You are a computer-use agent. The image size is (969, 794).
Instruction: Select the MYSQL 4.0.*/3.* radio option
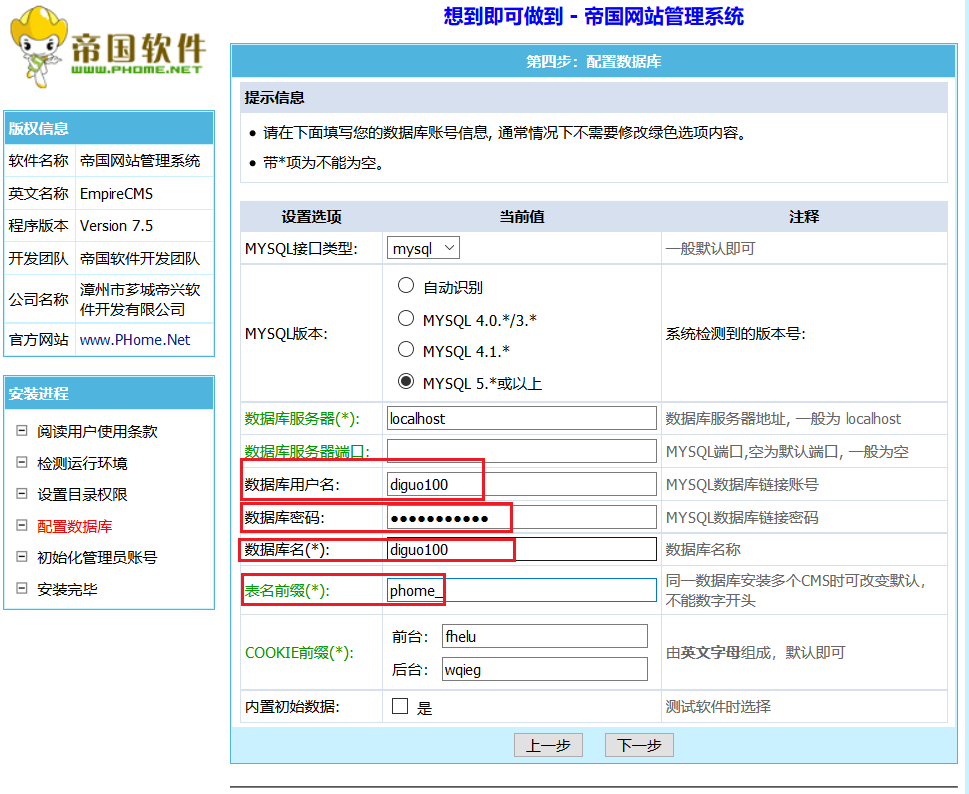[x=406, y=318]
